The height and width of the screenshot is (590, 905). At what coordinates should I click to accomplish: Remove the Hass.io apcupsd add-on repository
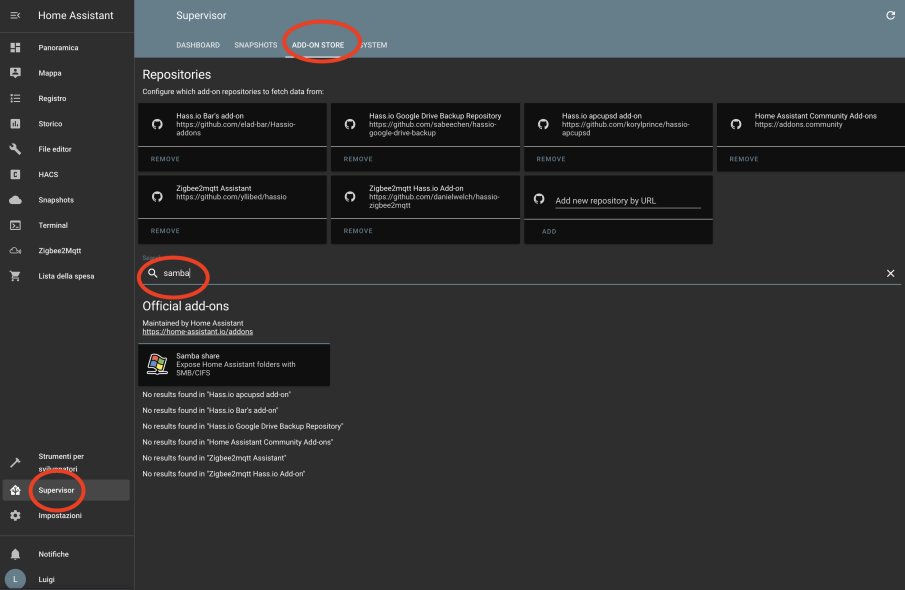click(x=551, y=159)
